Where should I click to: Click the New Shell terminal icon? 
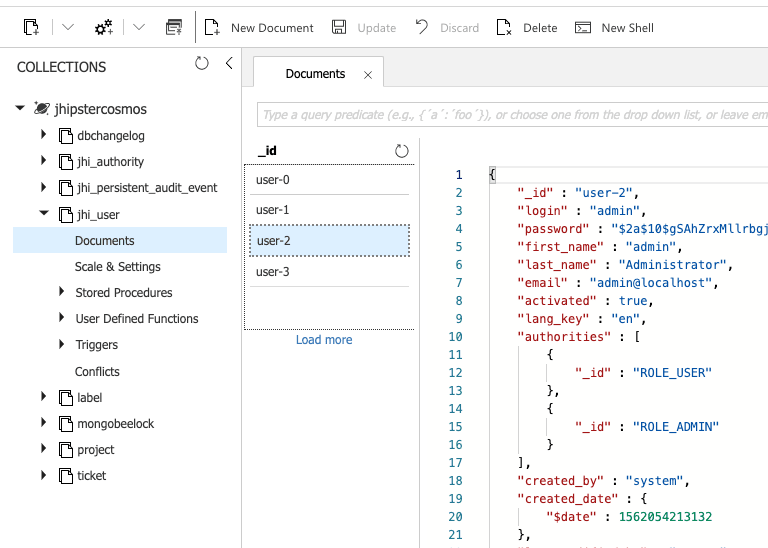583,27
